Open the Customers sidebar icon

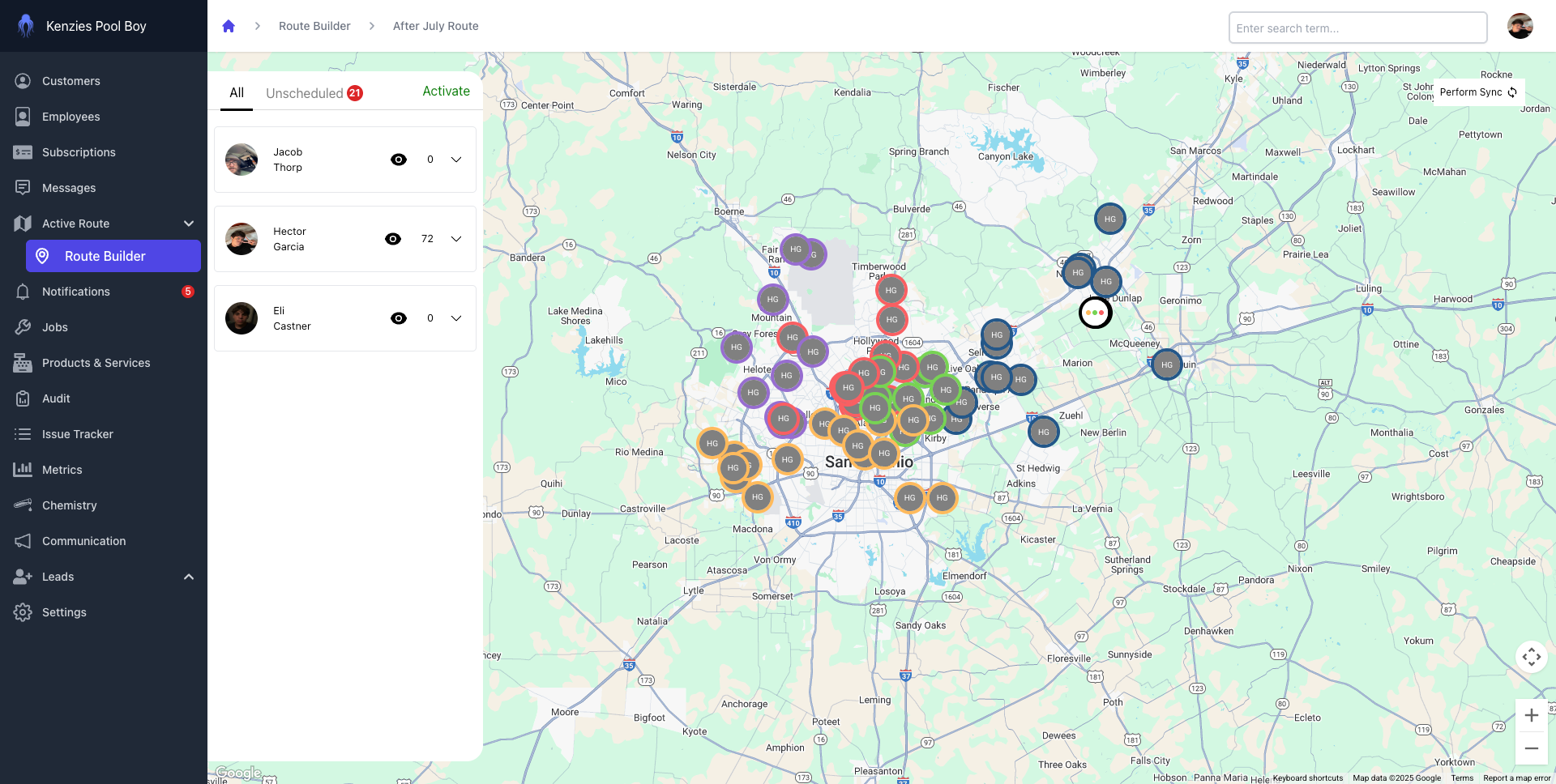23,81
